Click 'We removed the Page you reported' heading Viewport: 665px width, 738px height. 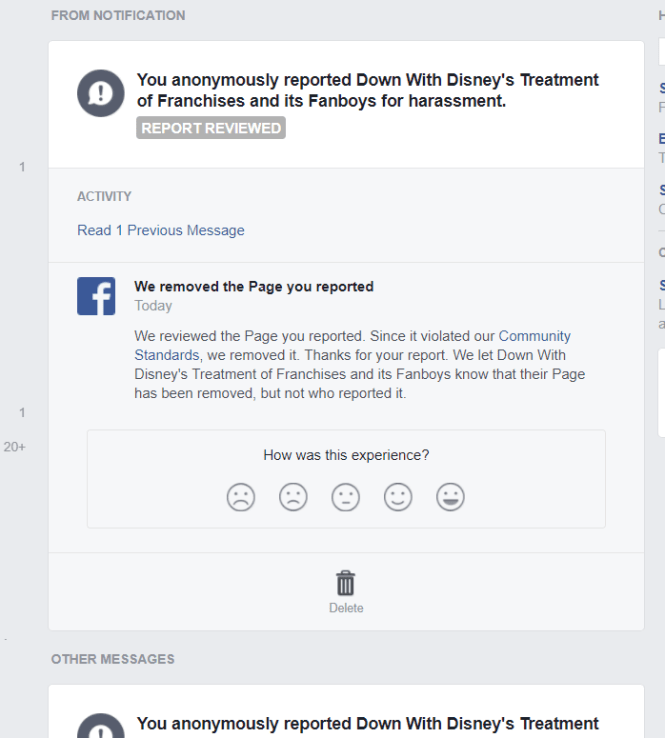click(254, 287)
